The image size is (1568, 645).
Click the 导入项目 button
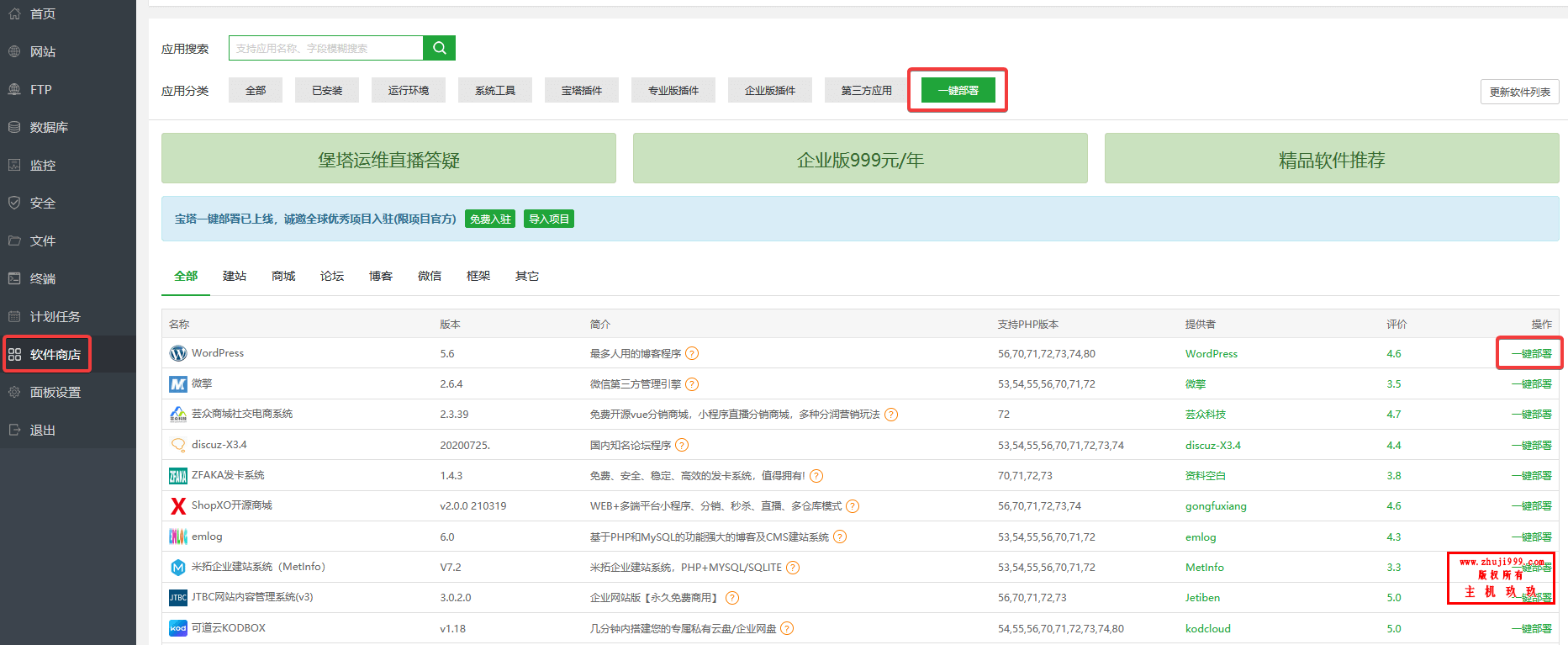pyautogui.click(x=549, y=219)
